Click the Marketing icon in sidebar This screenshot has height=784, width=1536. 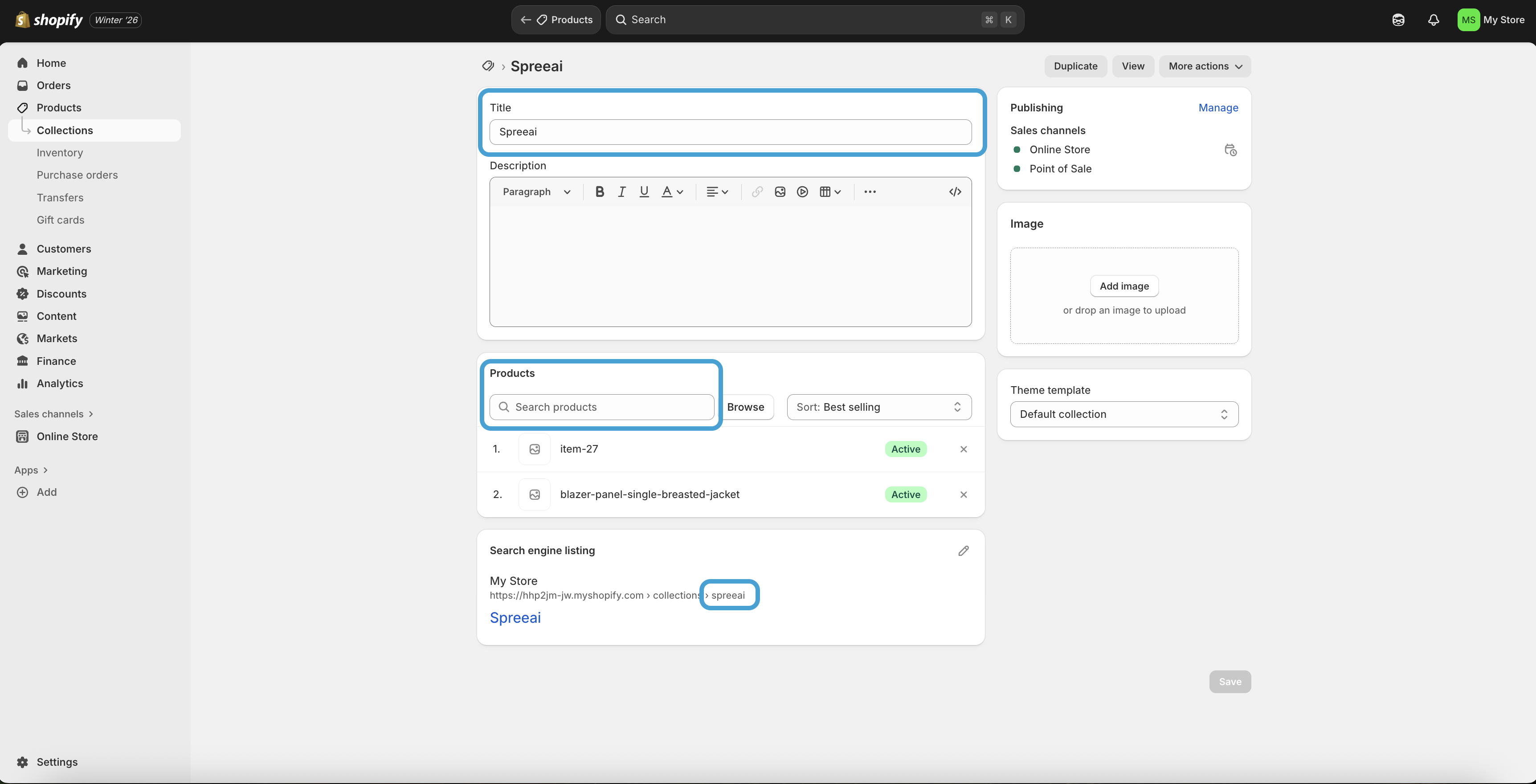(x=23, y=271)
